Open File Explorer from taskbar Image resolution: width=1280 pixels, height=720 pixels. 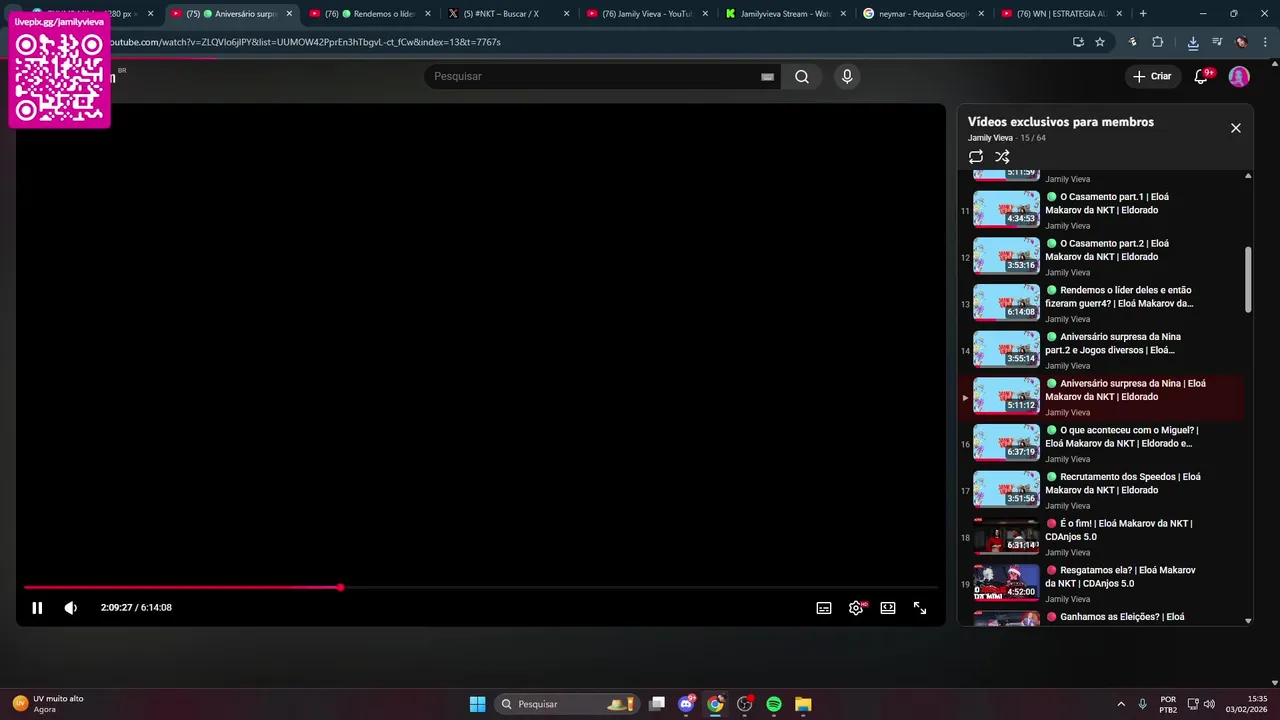(x=803, y=704)
